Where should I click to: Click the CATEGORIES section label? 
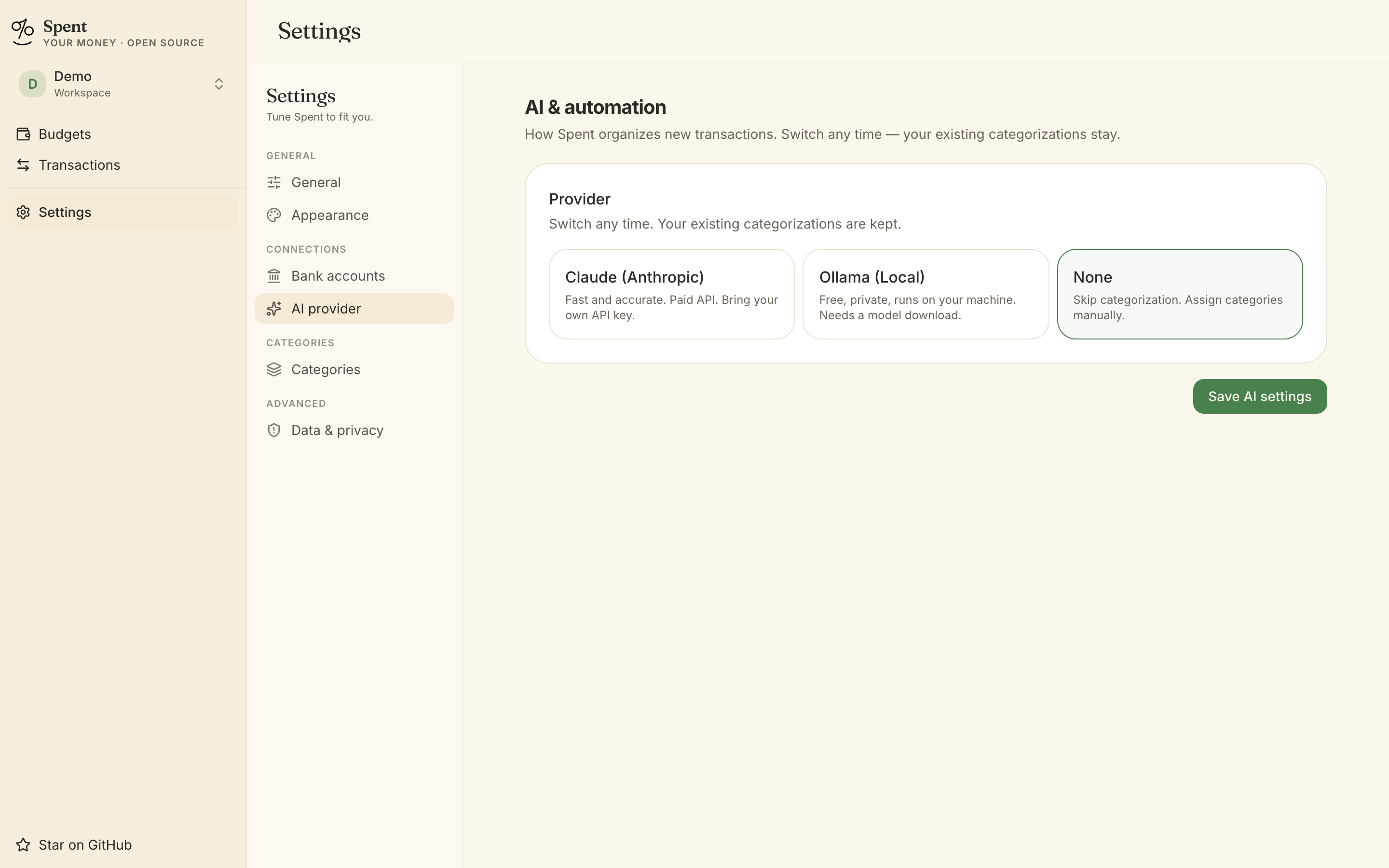pos(300,343)
